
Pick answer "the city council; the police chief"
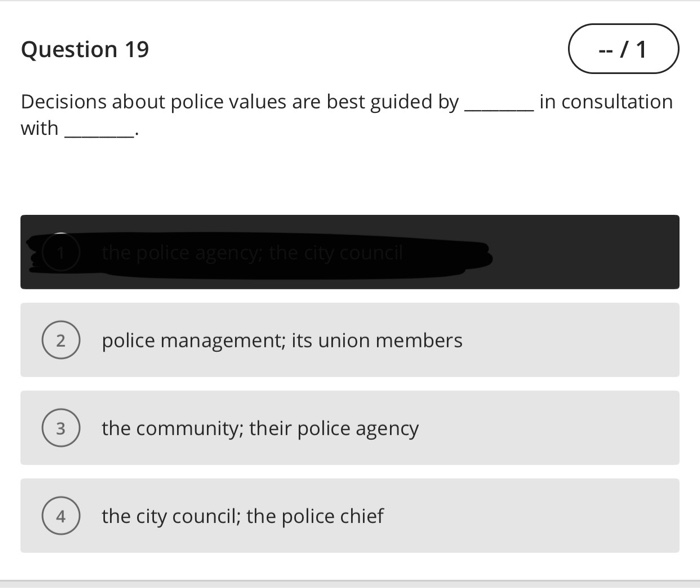click(x=242, y=517)
